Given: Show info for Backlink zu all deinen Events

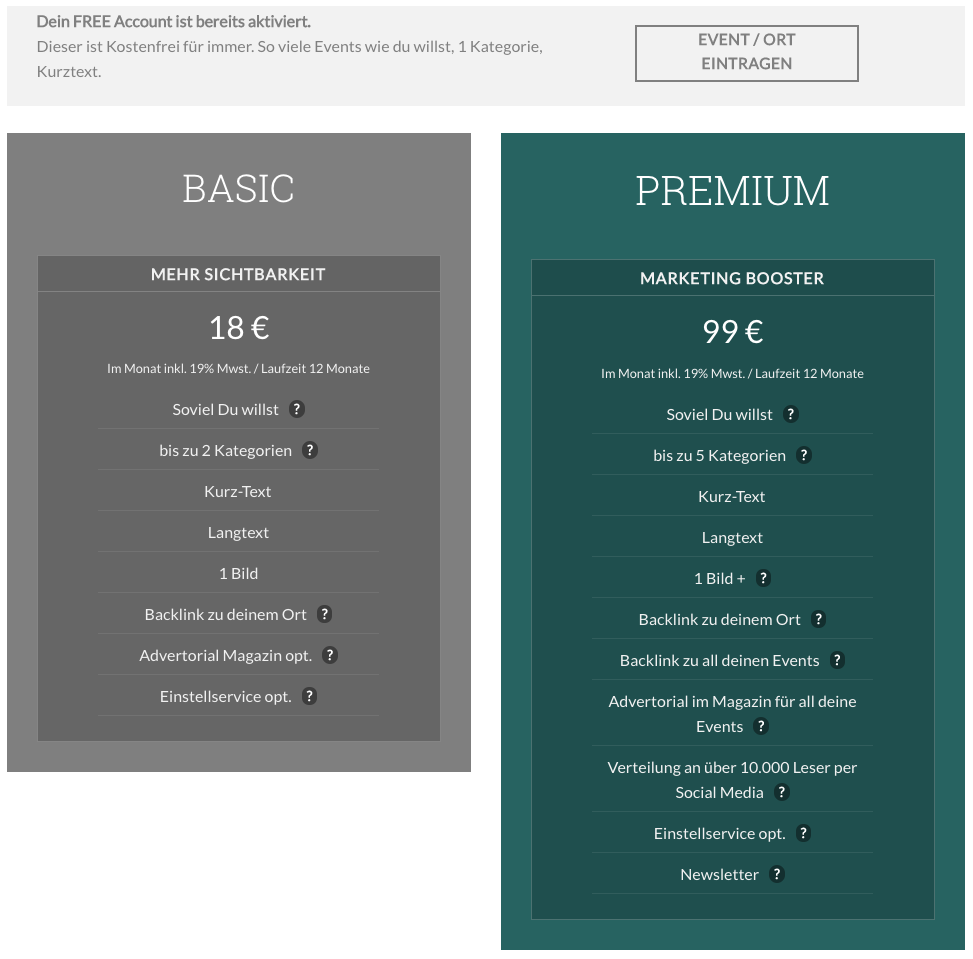Looking at the screenshot, I should pos(837,660).
